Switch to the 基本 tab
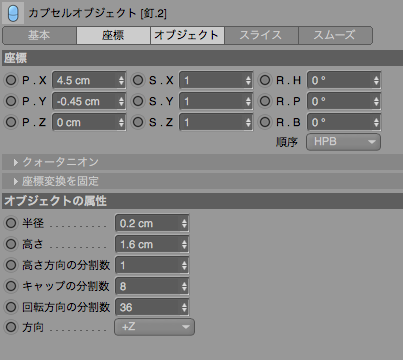The image size is (403, 360). click(39, 35)
